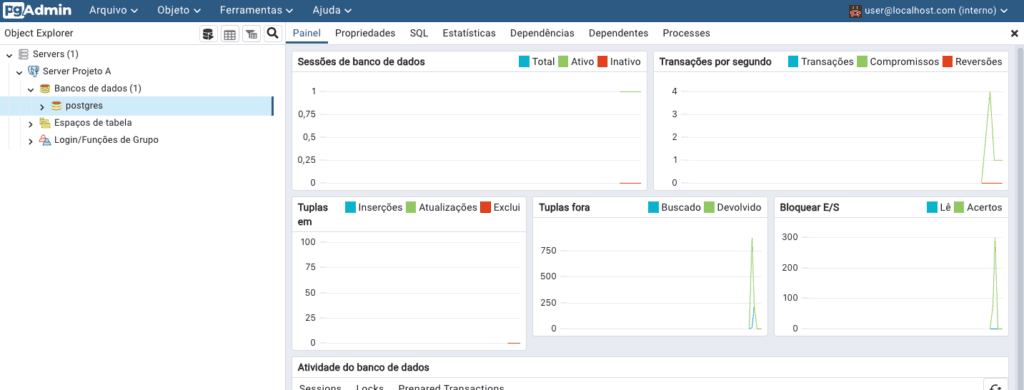Select the Bancos de dados (1) row
Viewport: 1024px width, 390px height.
(x=136, y=88)
